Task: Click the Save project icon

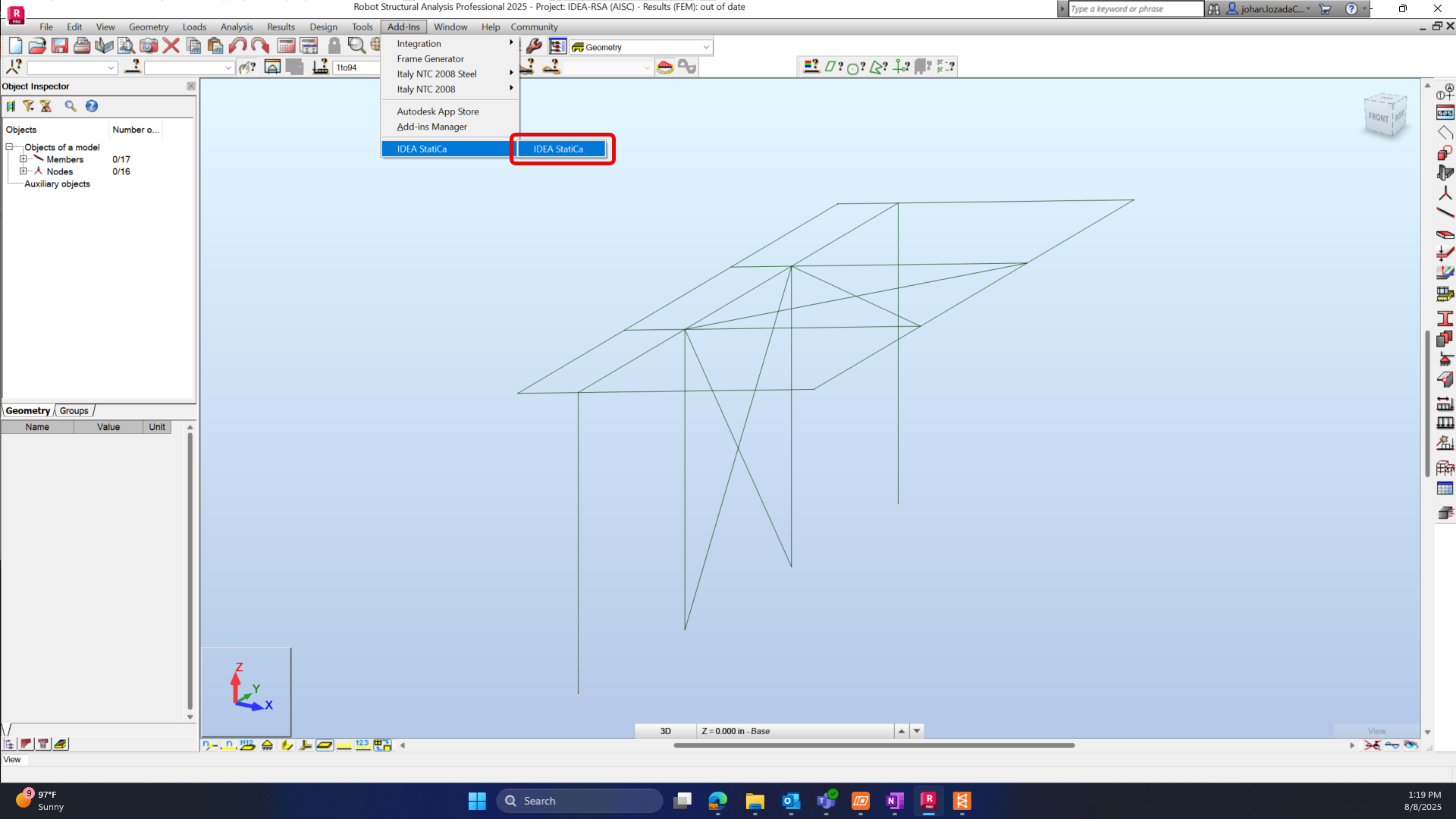Action: pyautogui.click(x=59, y=46)
